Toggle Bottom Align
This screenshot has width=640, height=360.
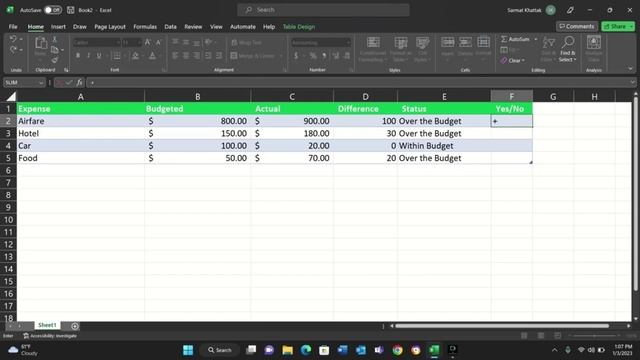[x=197, y=42]
